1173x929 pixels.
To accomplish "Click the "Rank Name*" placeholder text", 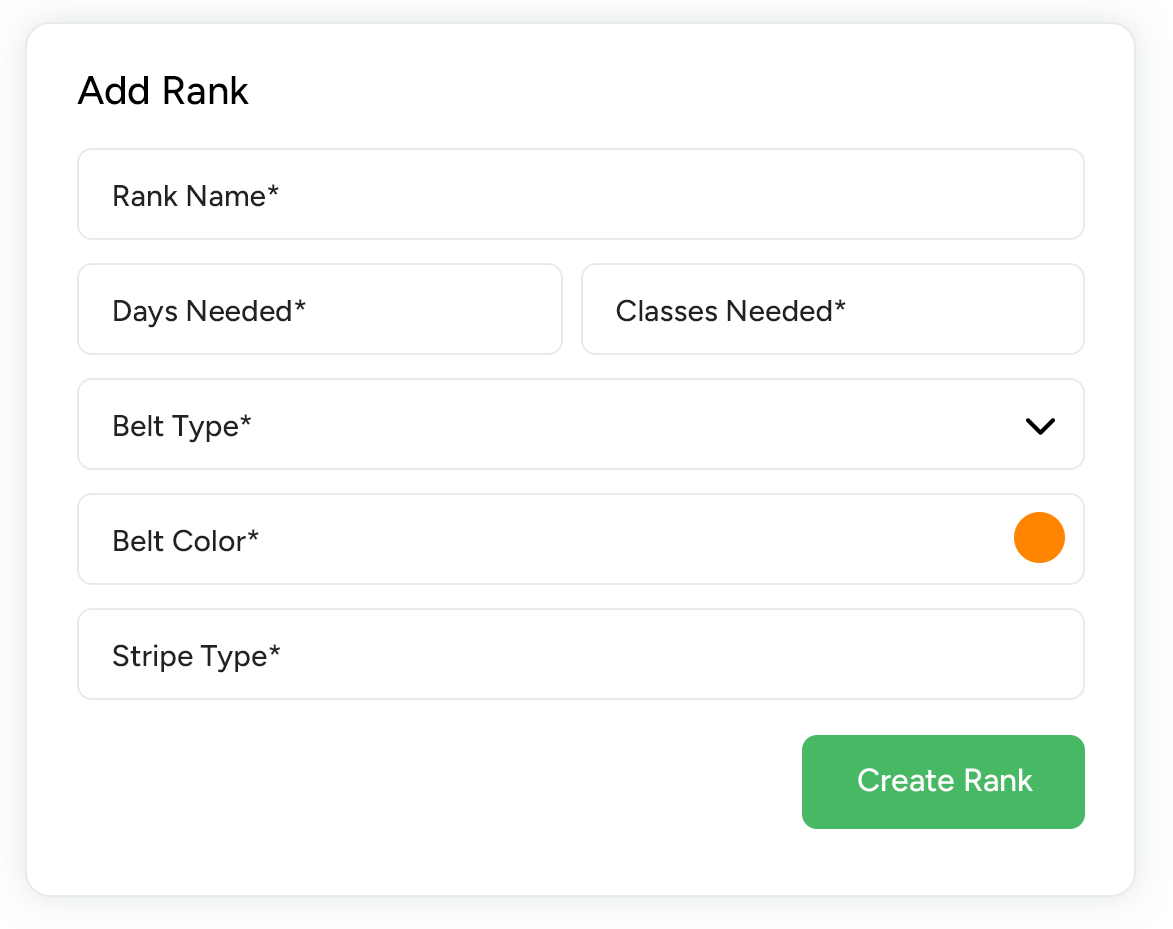I will pos(195,196).
